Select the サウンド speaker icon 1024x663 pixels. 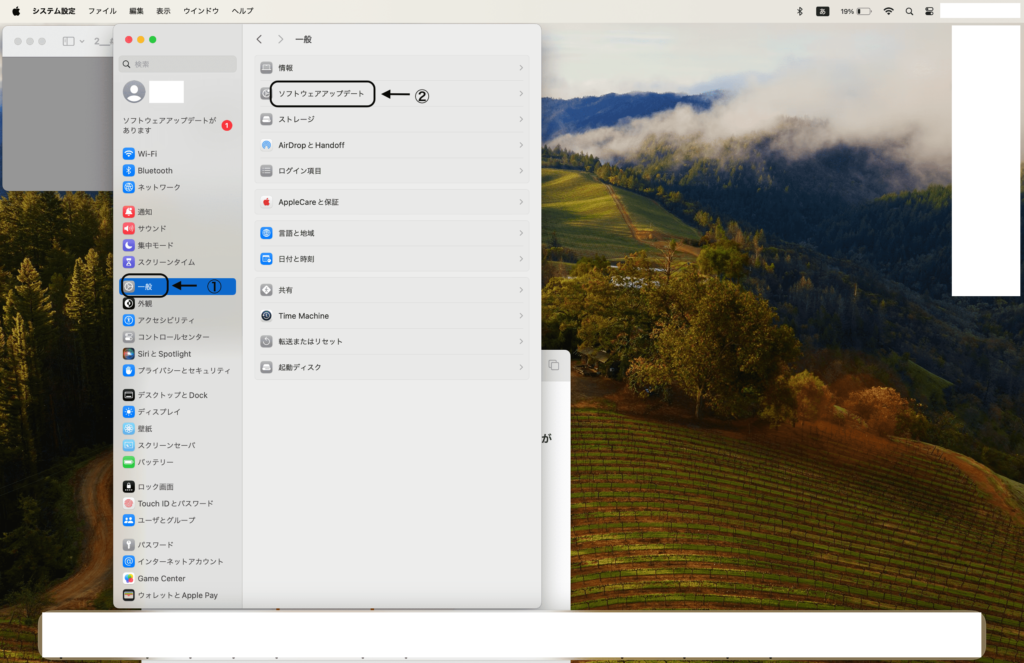(129, 229)
